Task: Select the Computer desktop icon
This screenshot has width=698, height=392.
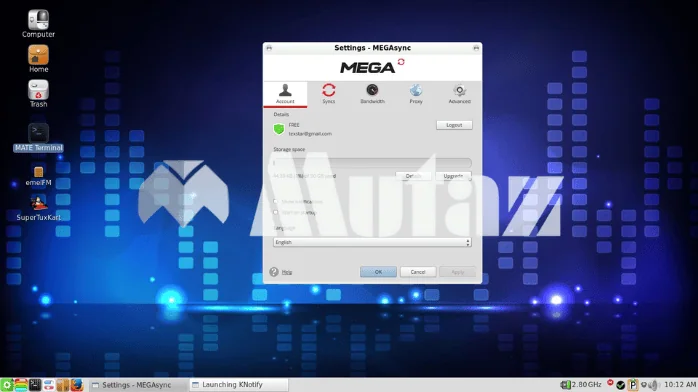Action: pyautogui.click(x=38, y=24)
